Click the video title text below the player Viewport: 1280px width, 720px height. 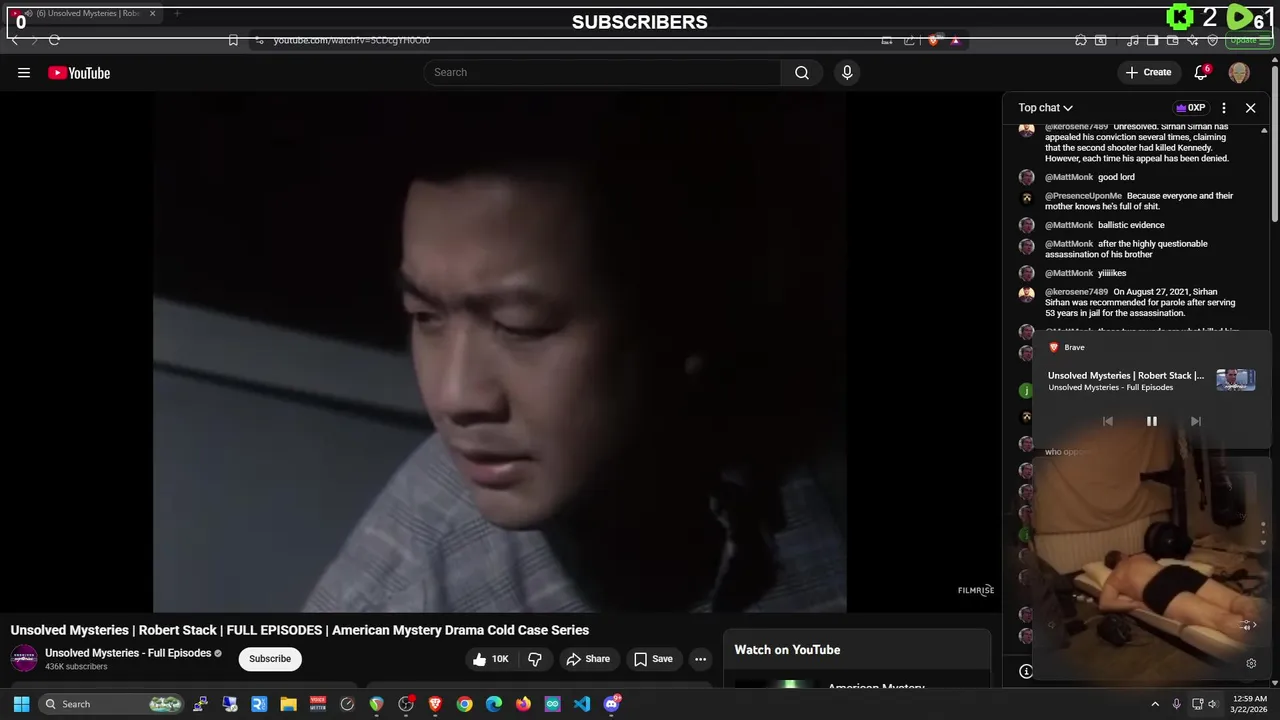[300, 630]
